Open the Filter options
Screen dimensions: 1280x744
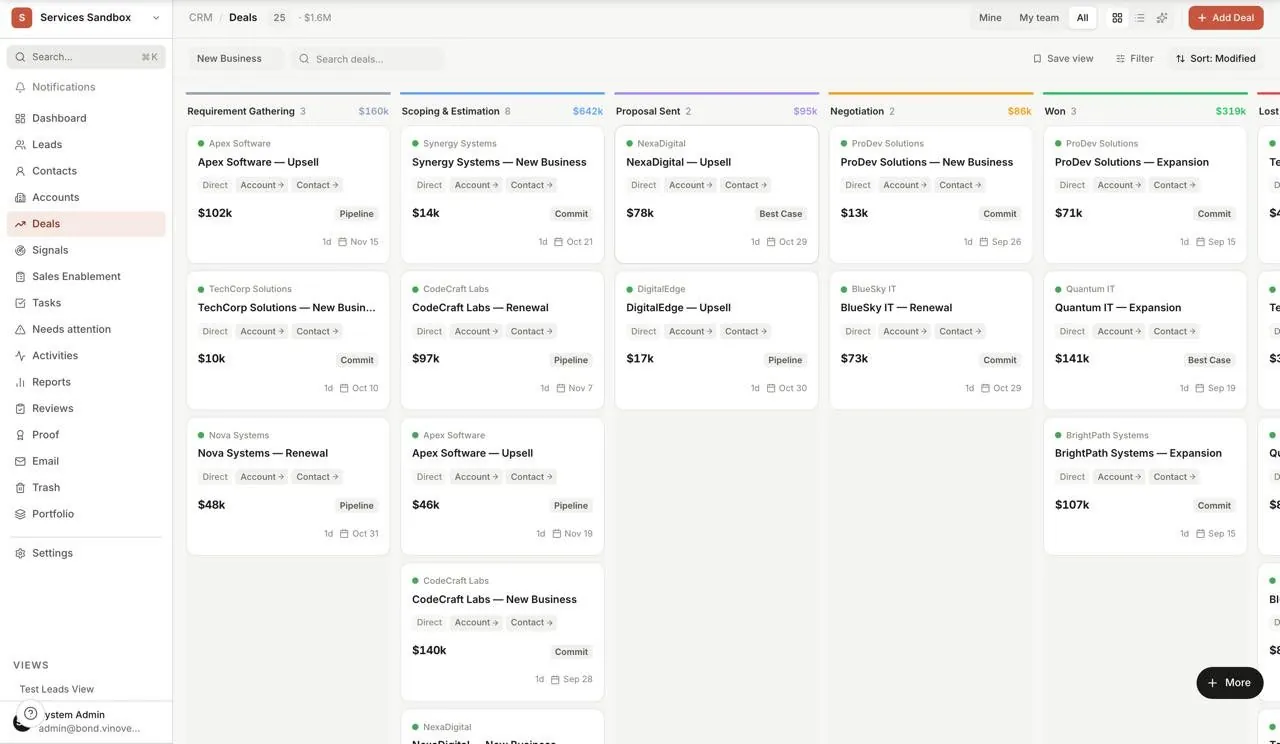click(x=1134, y=59)
